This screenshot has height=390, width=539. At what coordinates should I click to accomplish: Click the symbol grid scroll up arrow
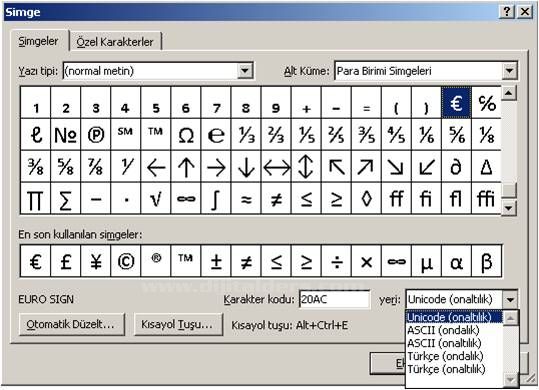[x=509, y=93]
